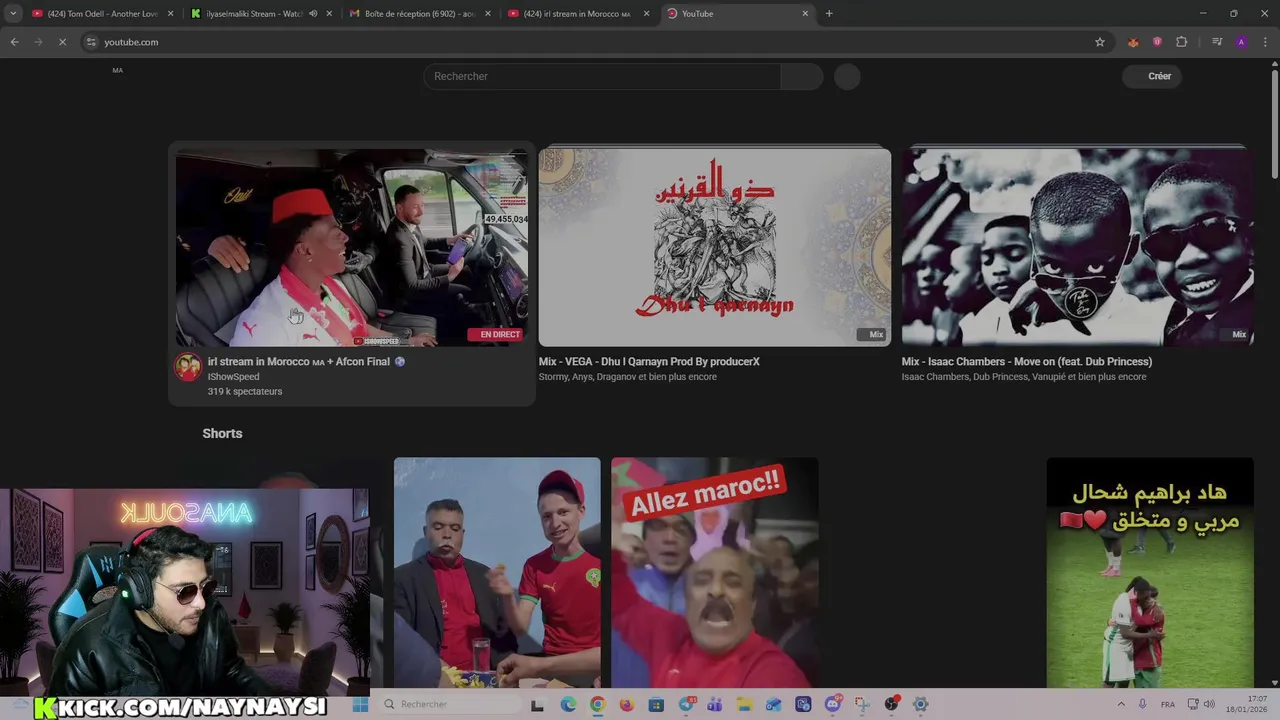
Task: Open the Windows Start button
Action: coord(361,704)
